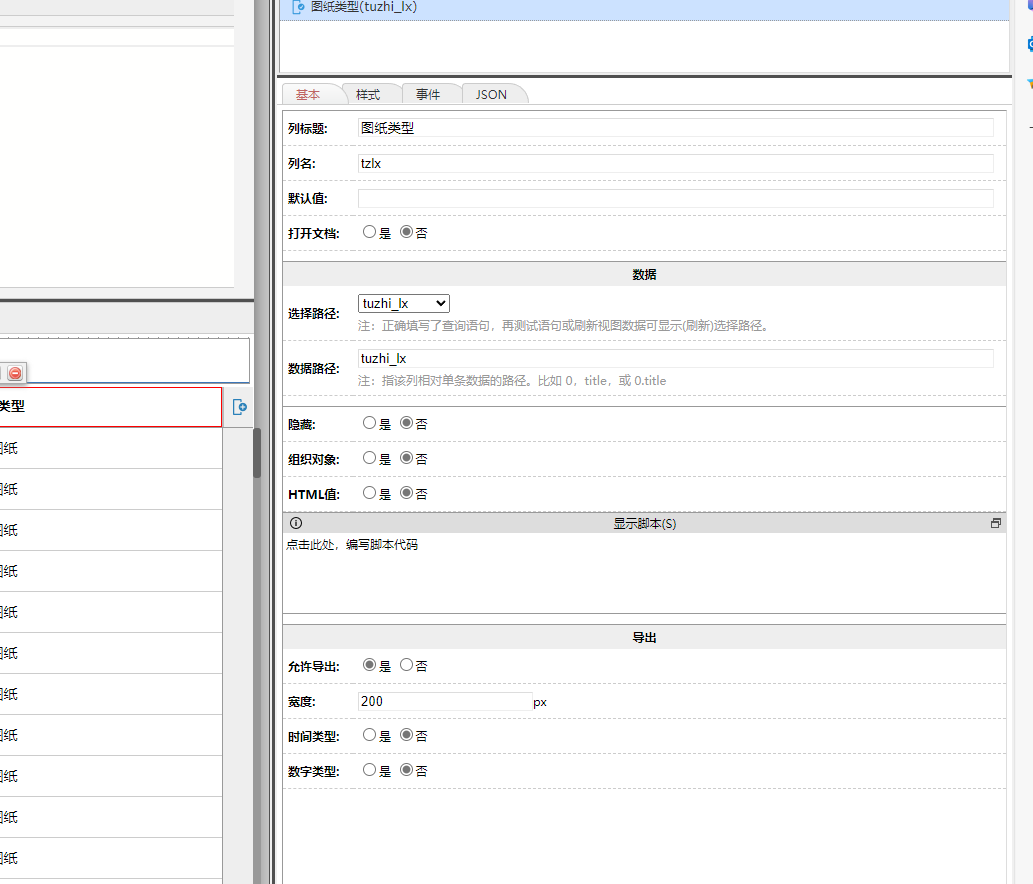
Task: Open the 事件 tab
Action: [x=428, y=94]
